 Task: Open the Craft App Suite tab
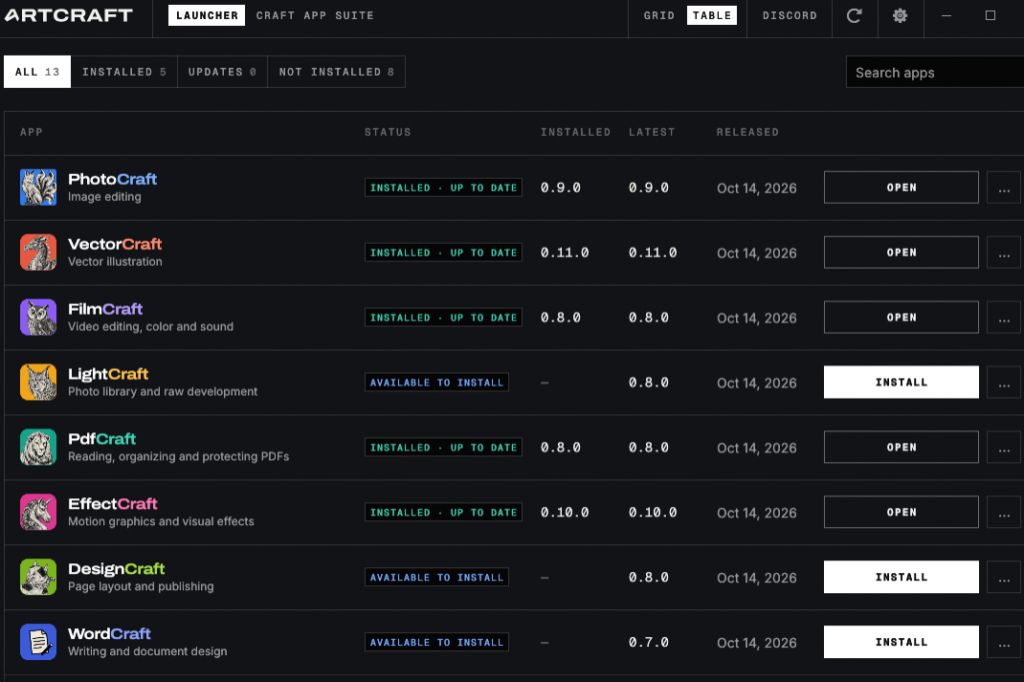point(315,15)
